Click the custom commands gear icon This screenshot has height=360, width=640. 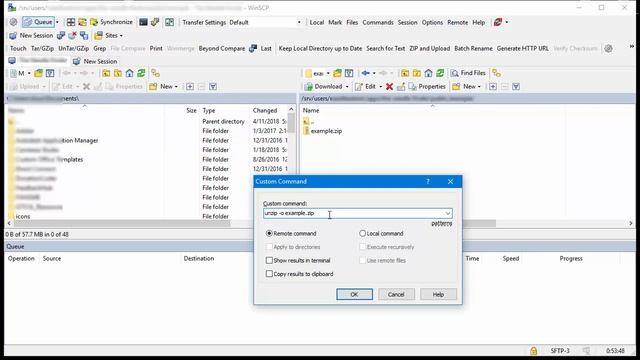click(x=608, y=48)
